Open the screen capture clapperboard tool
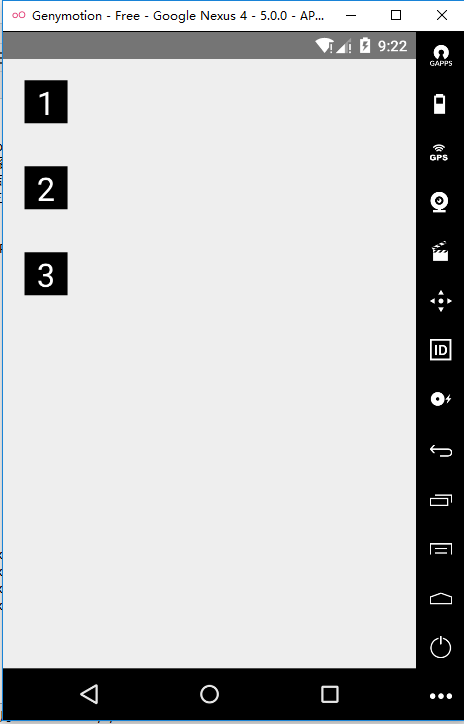 click(x=440, y=251)
